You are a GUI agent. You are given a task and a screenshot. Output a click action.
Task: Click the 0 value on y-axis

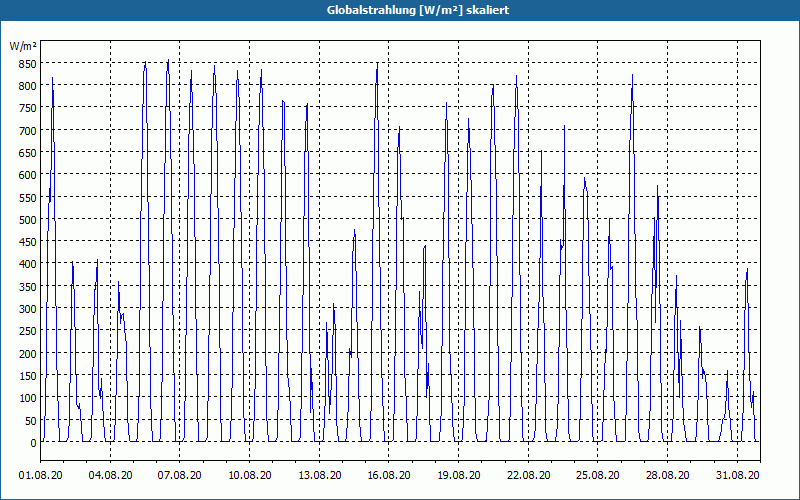34,443
